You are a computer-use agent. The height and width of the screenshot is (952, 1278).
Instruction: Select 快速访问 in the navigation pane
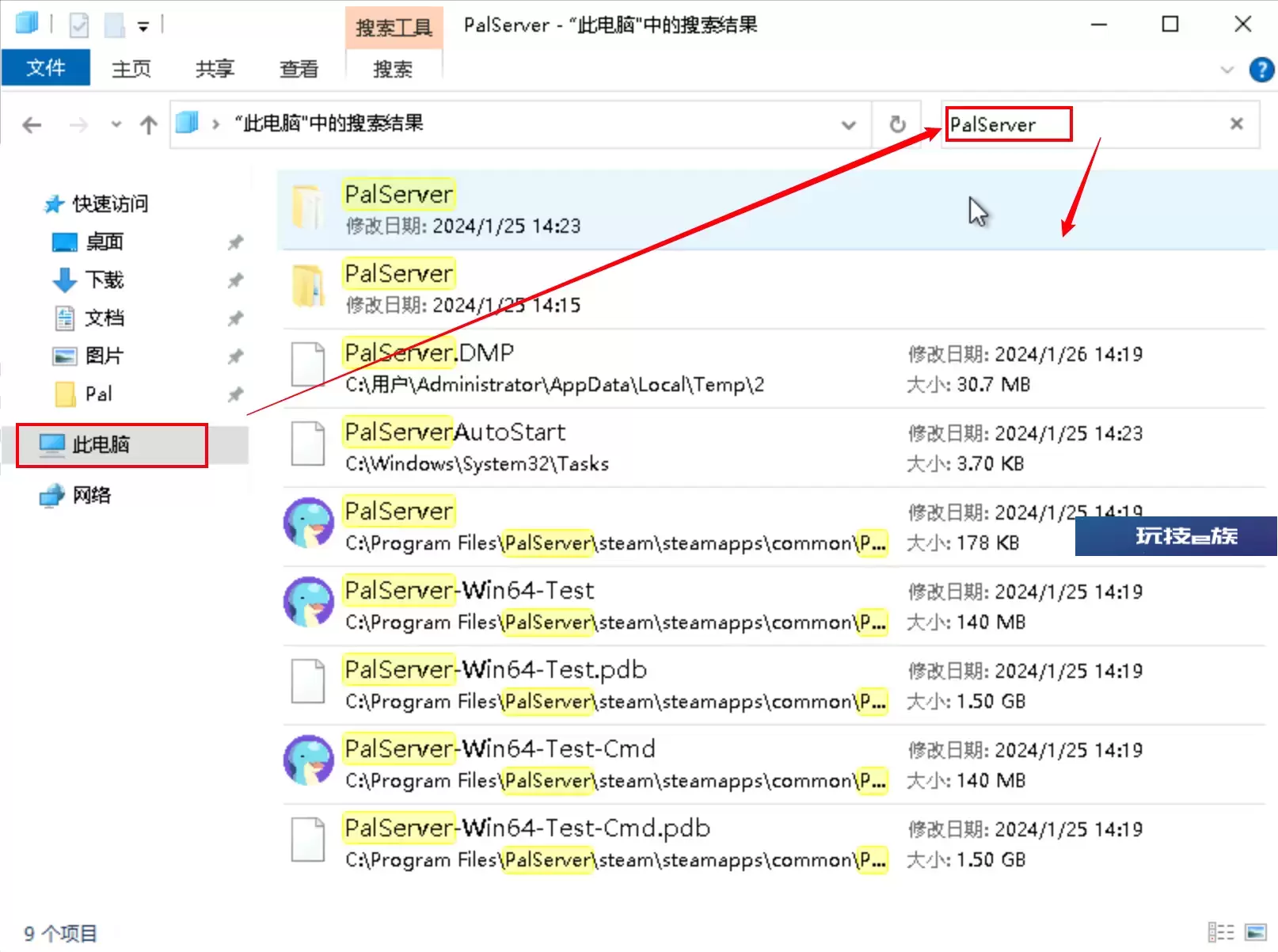pyautogui.click(x=96, y=204)
